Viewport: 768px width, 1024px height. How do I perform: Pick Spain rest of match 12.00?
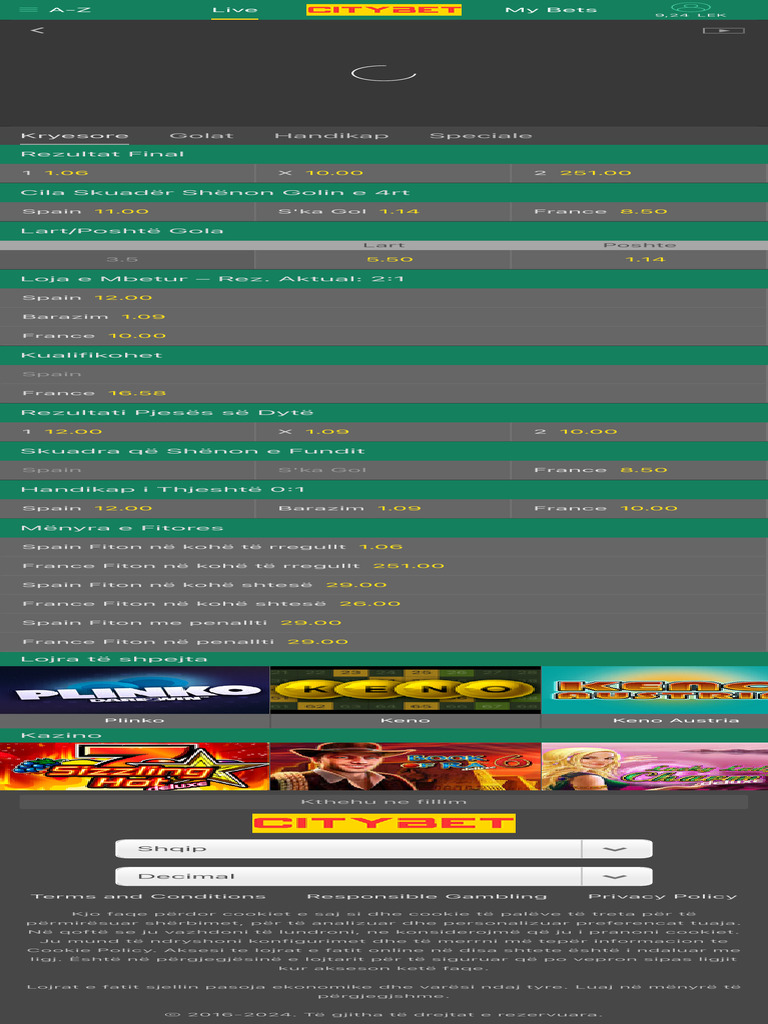(x=384, y=297)
